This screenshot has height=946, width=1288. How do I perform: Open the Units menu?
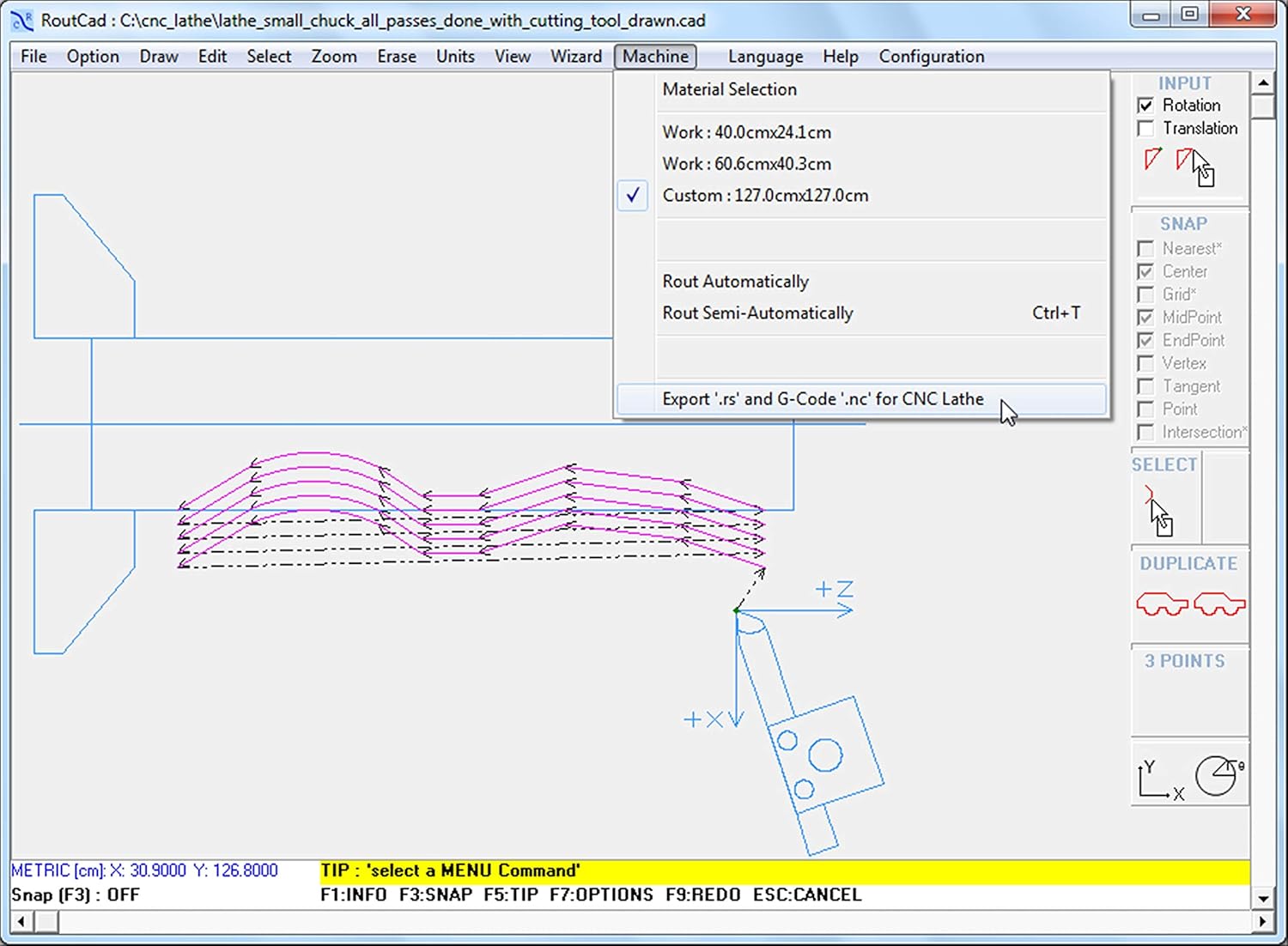[x=455, y=57]
